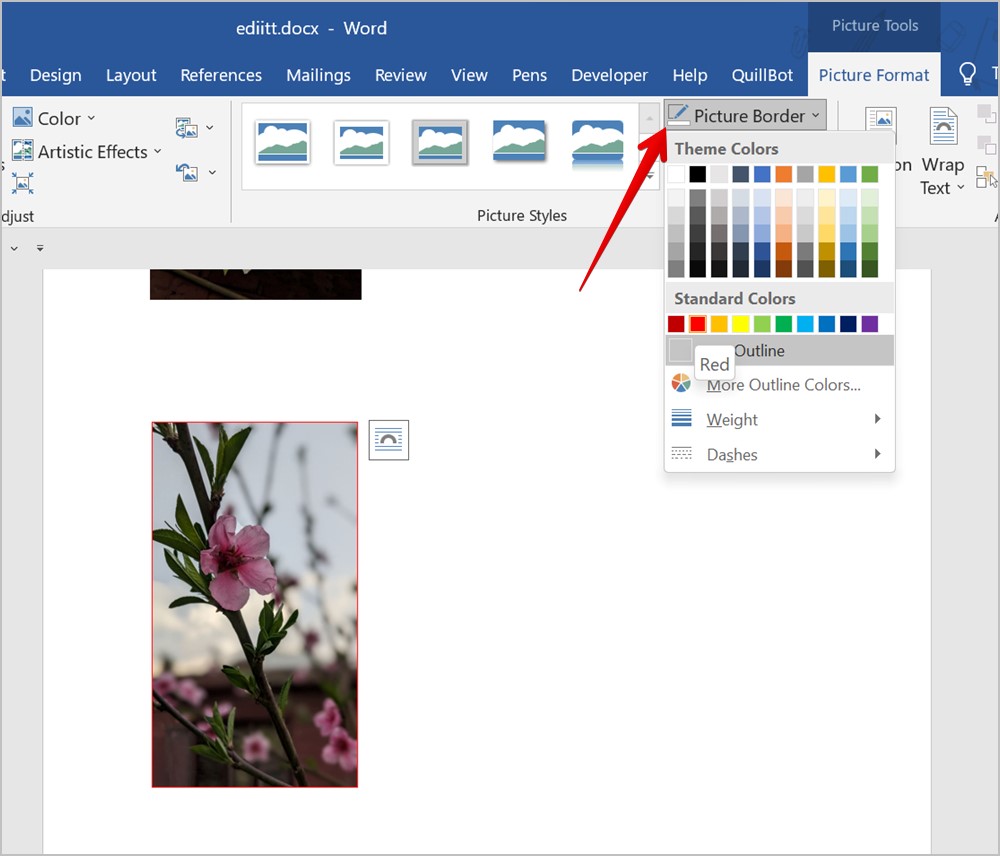The image size is (1000, 856).
Task: Click the Artistic Effects icon
Action: (22, 151)
